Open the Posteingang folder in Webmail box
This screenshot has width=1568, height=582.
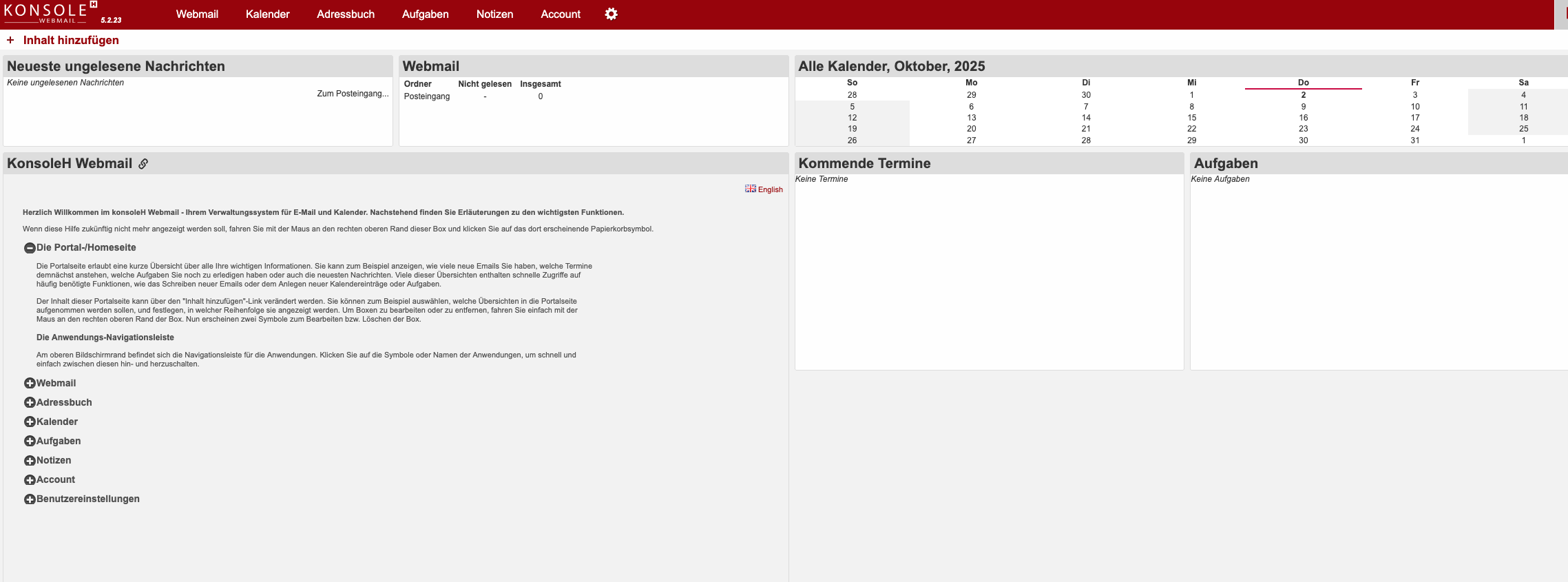[426, 96]
